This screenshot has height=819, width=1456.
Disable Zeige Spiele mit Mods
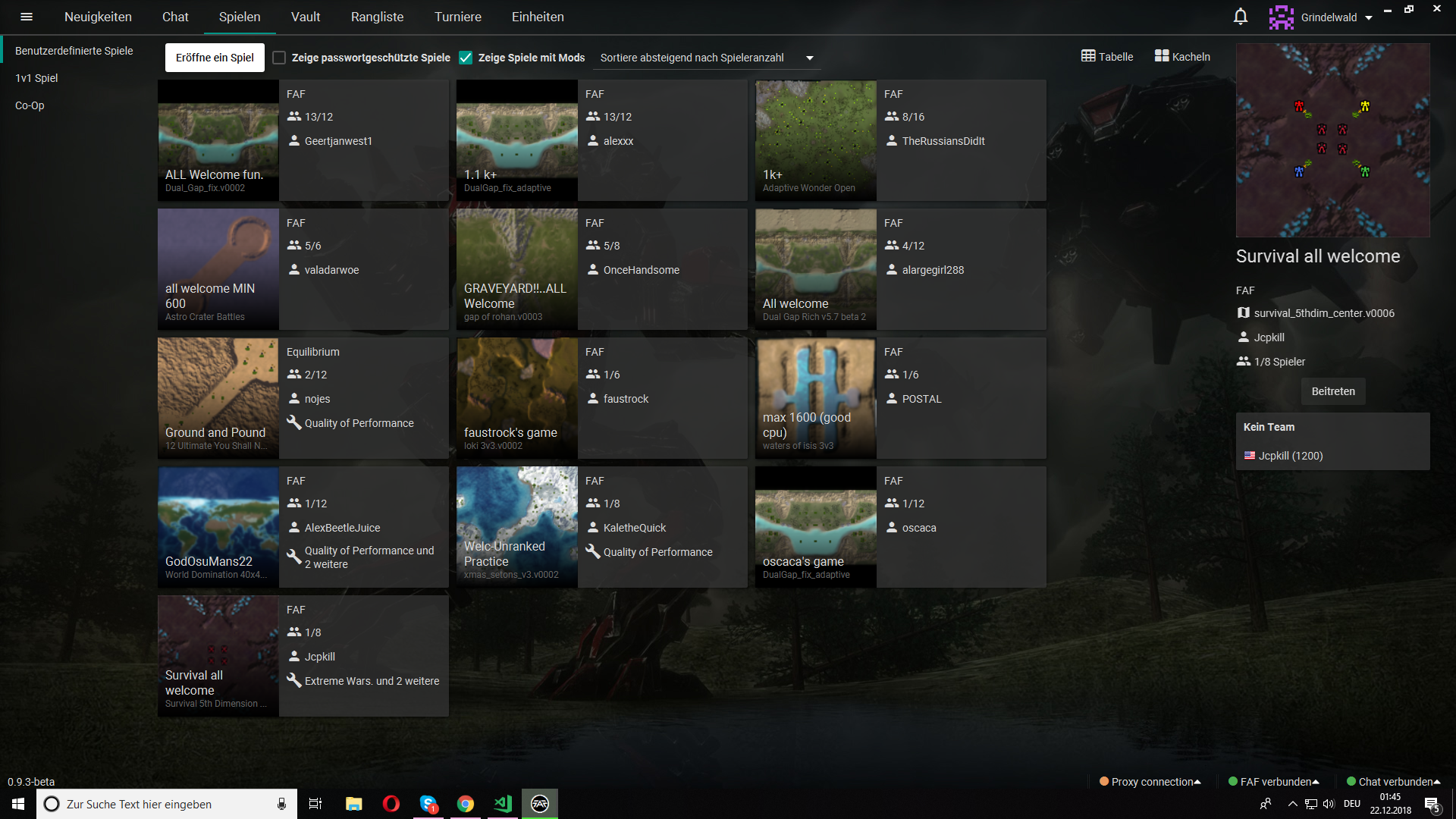click(x=465, y=57)
